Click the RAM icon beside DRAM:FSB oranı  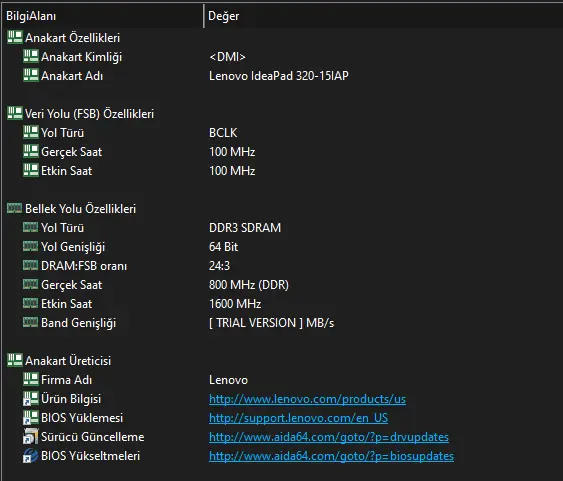pos(31,265)
